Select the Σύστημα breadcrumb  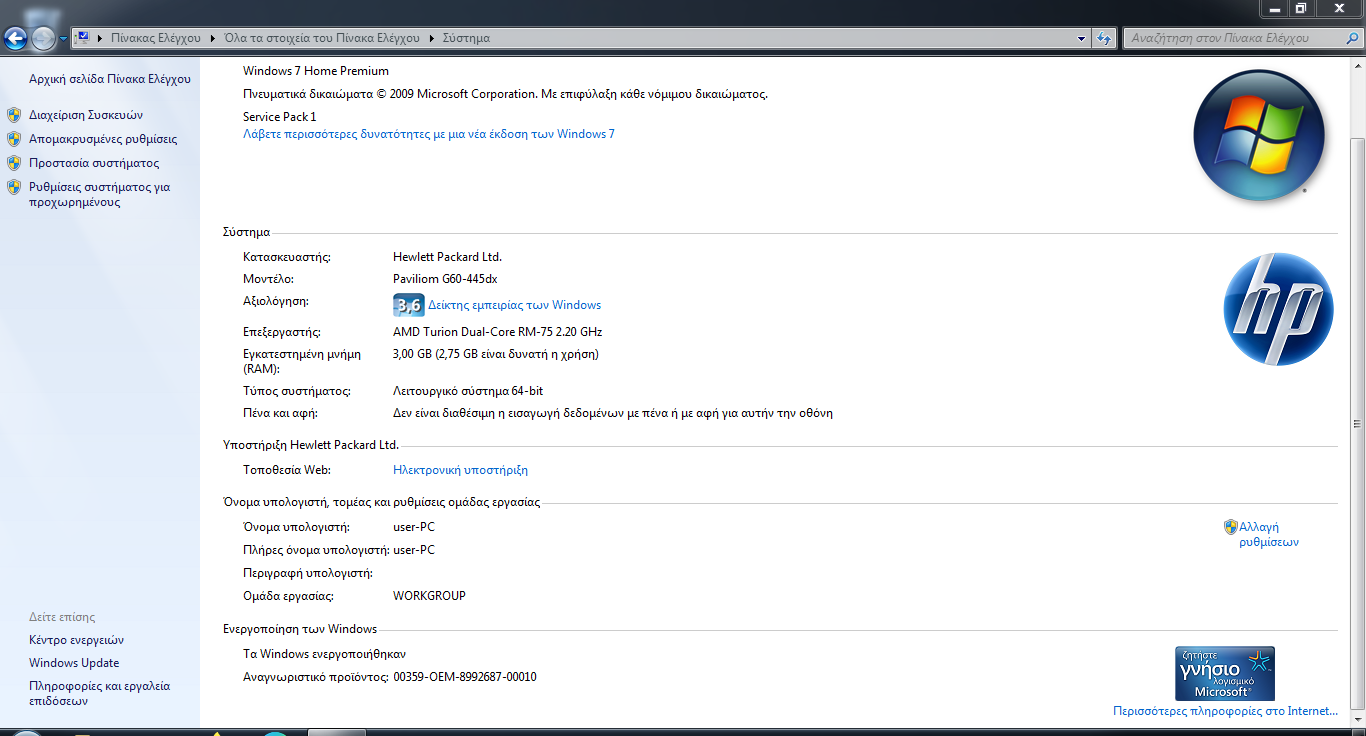[x=466, y=38]
